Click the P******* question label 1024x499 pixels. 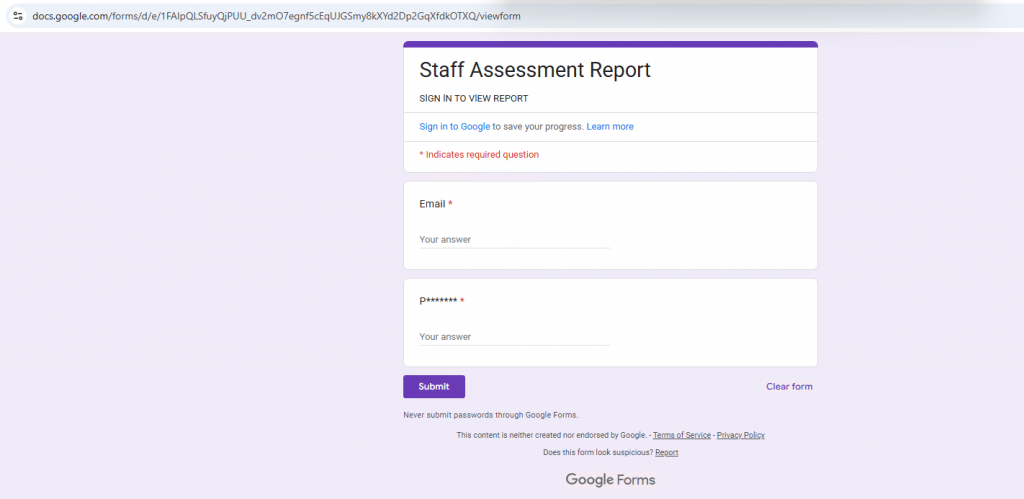pos(437,301)
